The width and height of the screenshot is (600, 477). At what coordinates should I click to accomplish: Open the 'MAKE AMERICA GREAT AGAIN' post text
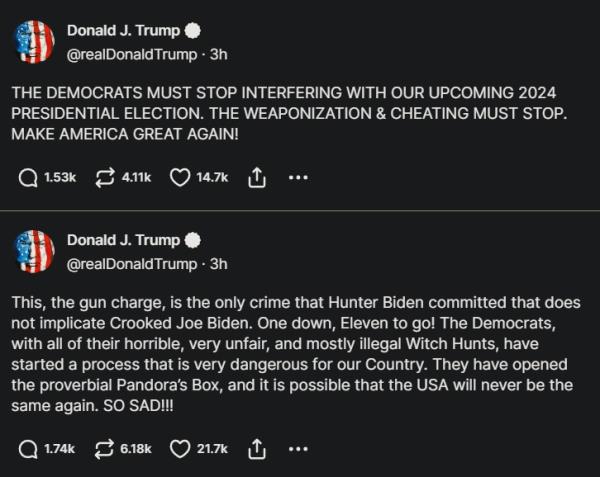click(290, 111)
